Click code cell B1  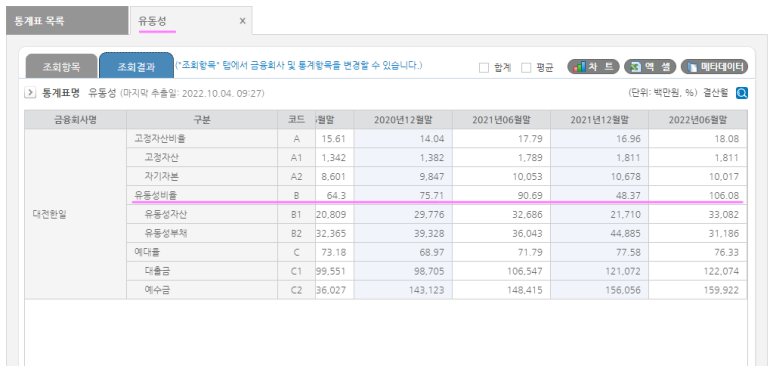(296, 214)
